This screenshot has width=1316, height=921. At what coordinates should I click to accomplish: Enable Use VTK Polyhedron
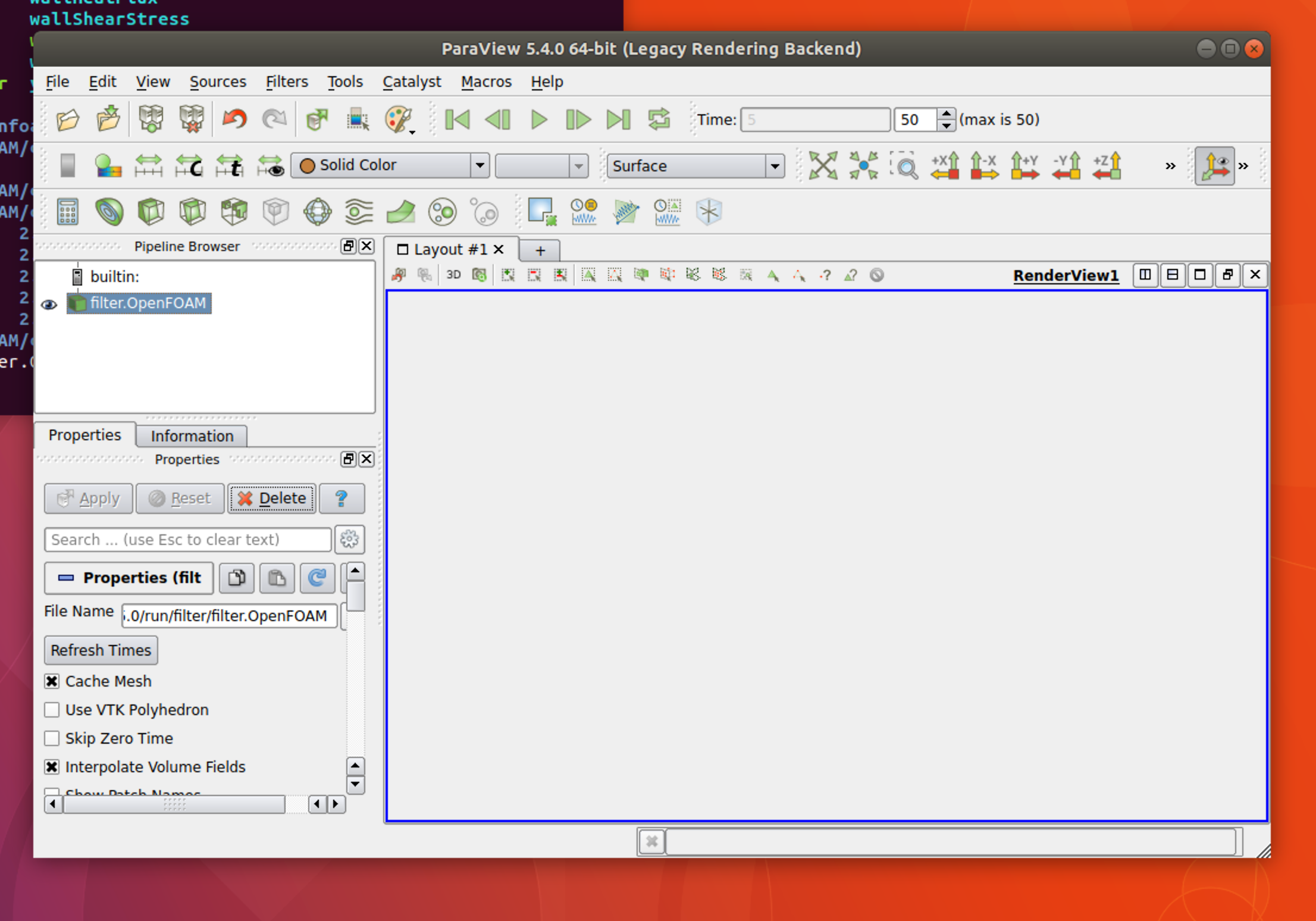[52, 710]
